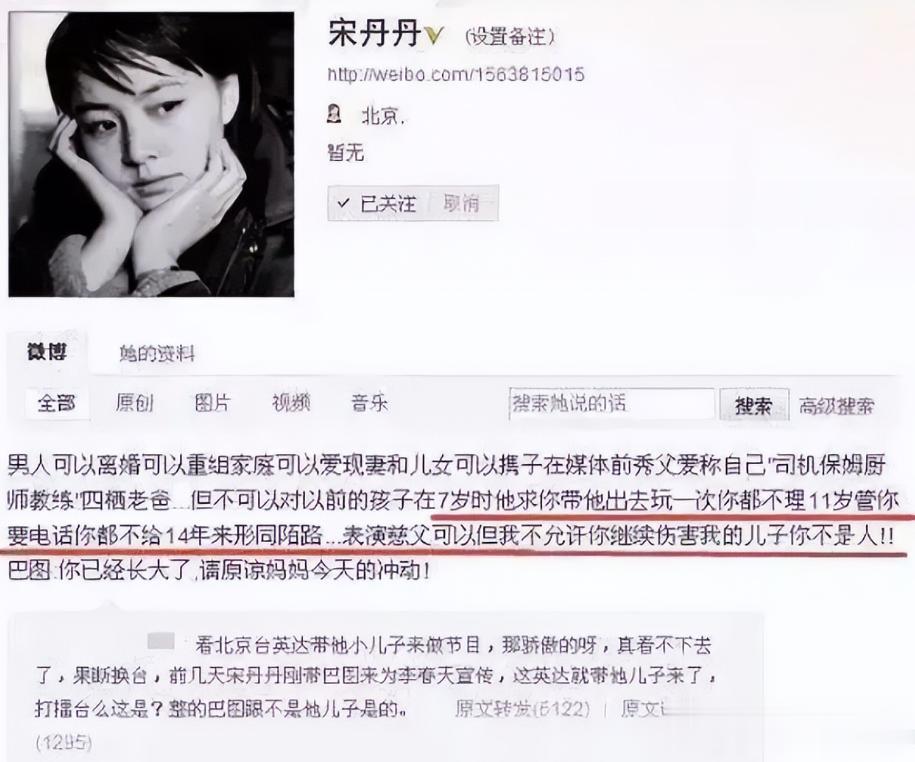Open 高级搜索 advanced search
Image resolution: width=915 pixels, height=762 pixels.
pos(836,406)
